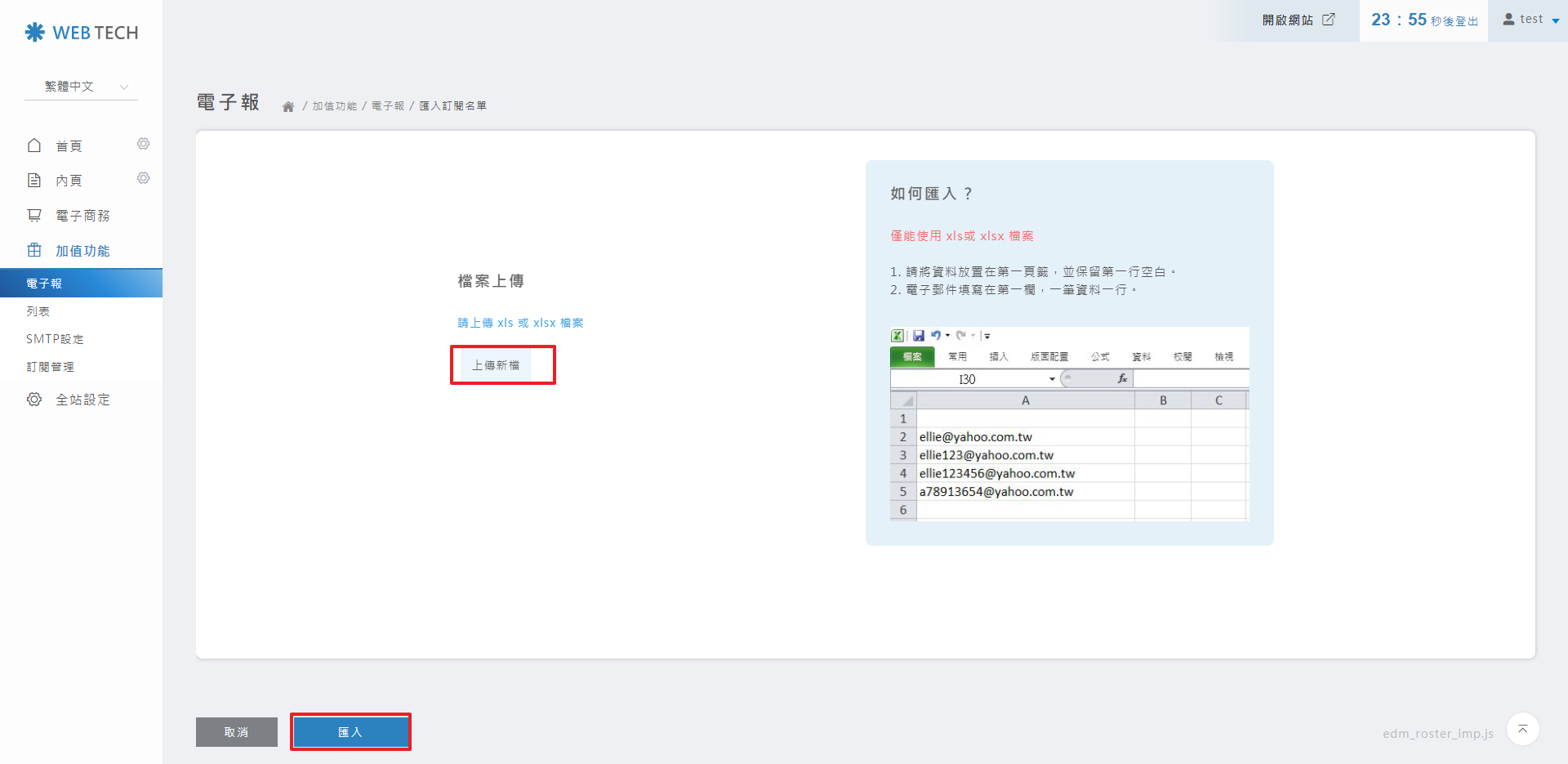Click the 全站設定 gear icon
1568x764 pixels.
point(34,400)
